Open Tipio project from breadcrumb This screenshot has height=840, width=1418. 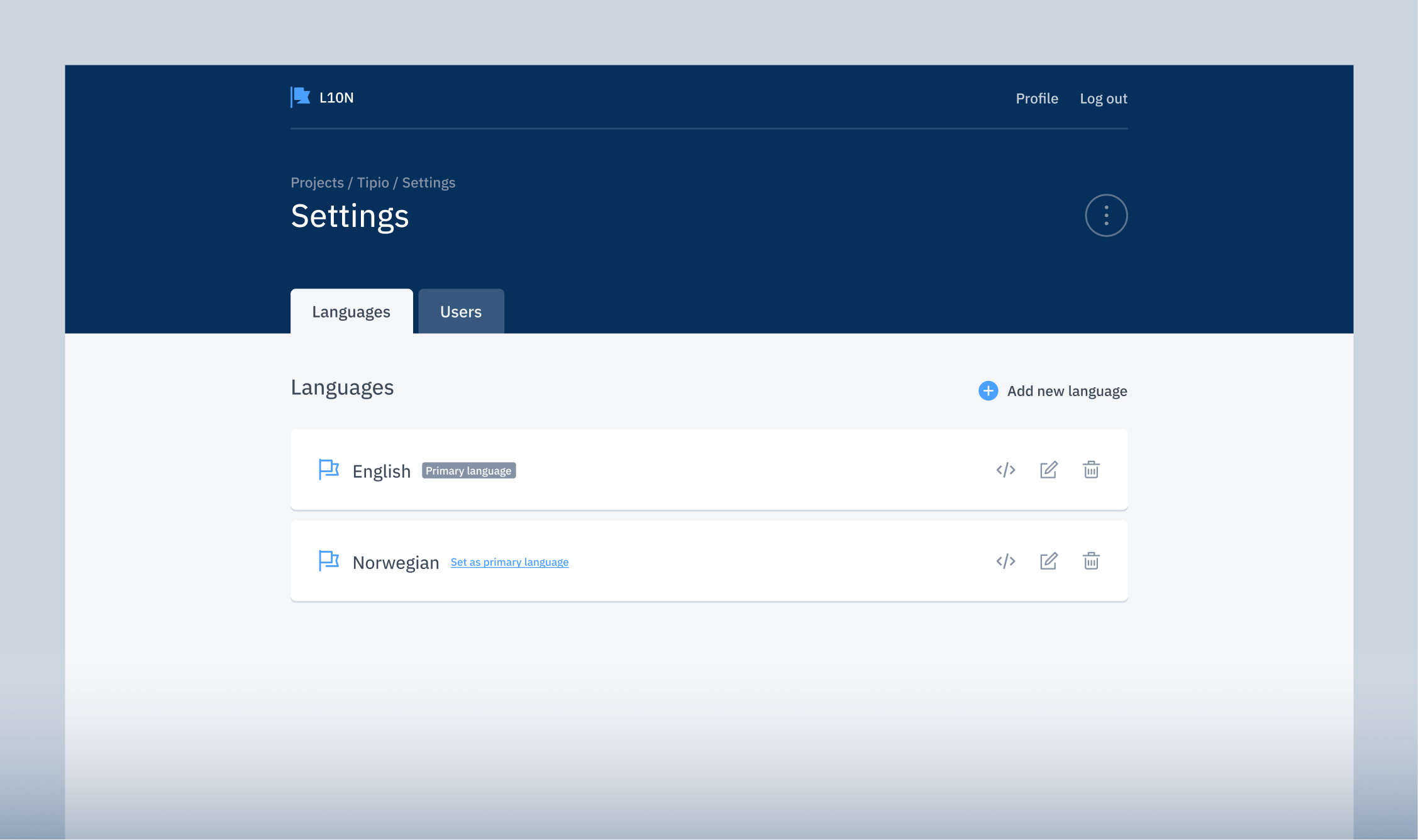pyautogui.click(x=373, y=183)
